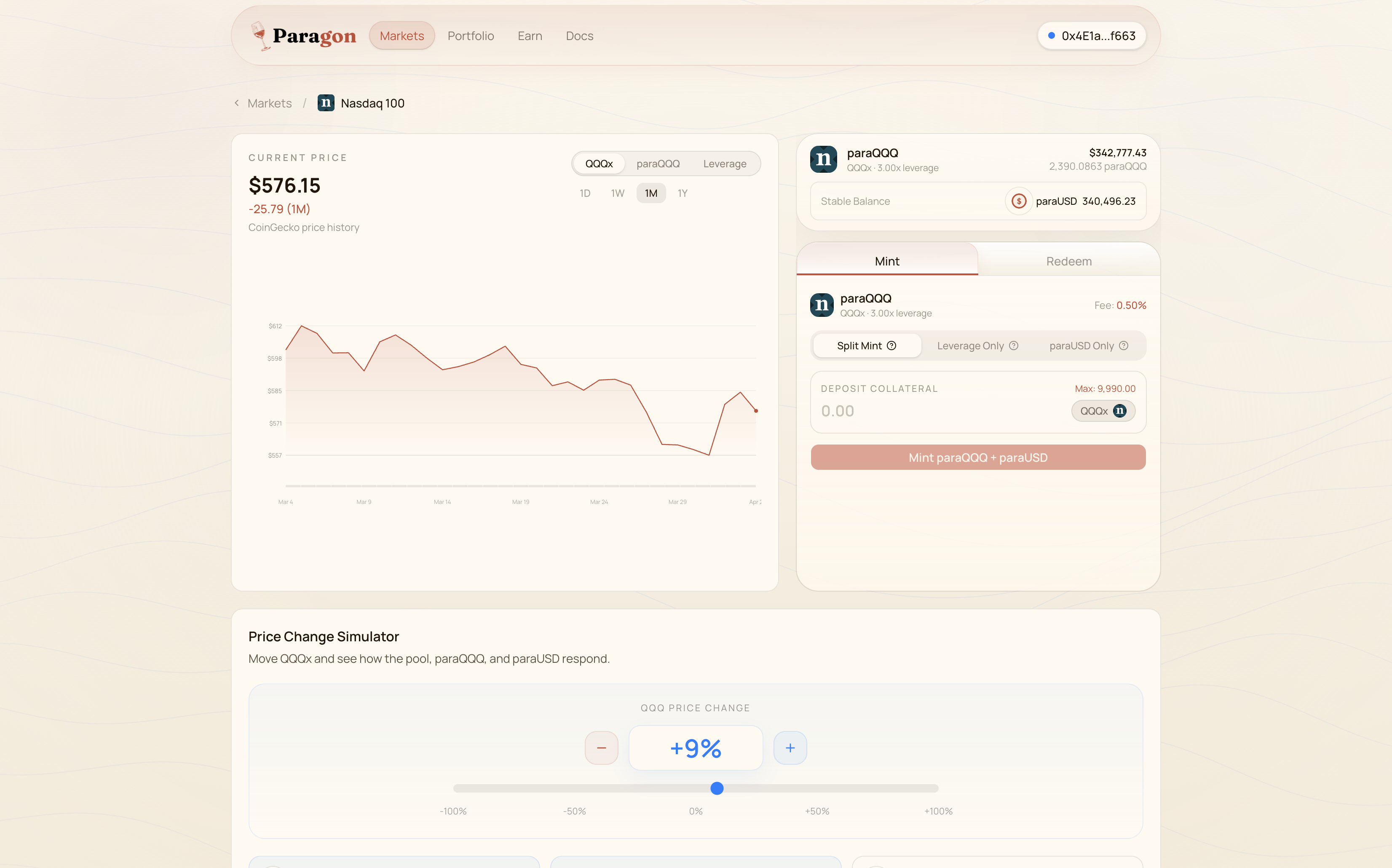Screen dimensions: 1392x868
Task: Click the Paragon wine glass logo
Action: point(260,35)
